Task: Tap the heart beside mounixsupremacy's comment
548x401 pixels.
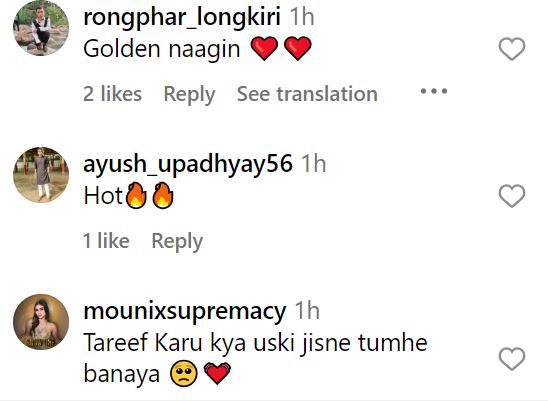Action: (x=512, y=359)
